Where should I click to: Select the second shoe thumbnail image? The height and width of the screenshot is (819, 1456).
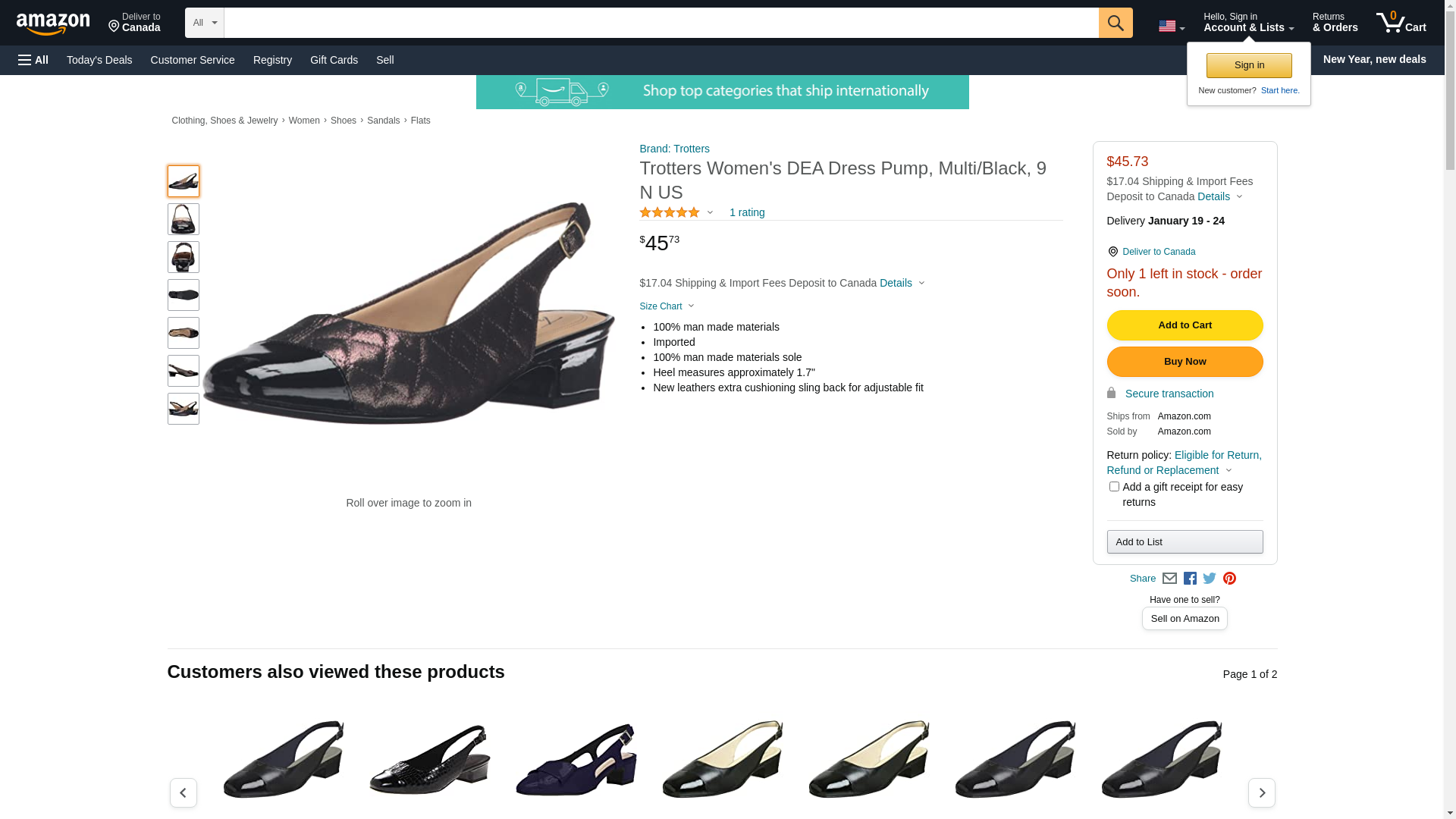coord(184,219)
